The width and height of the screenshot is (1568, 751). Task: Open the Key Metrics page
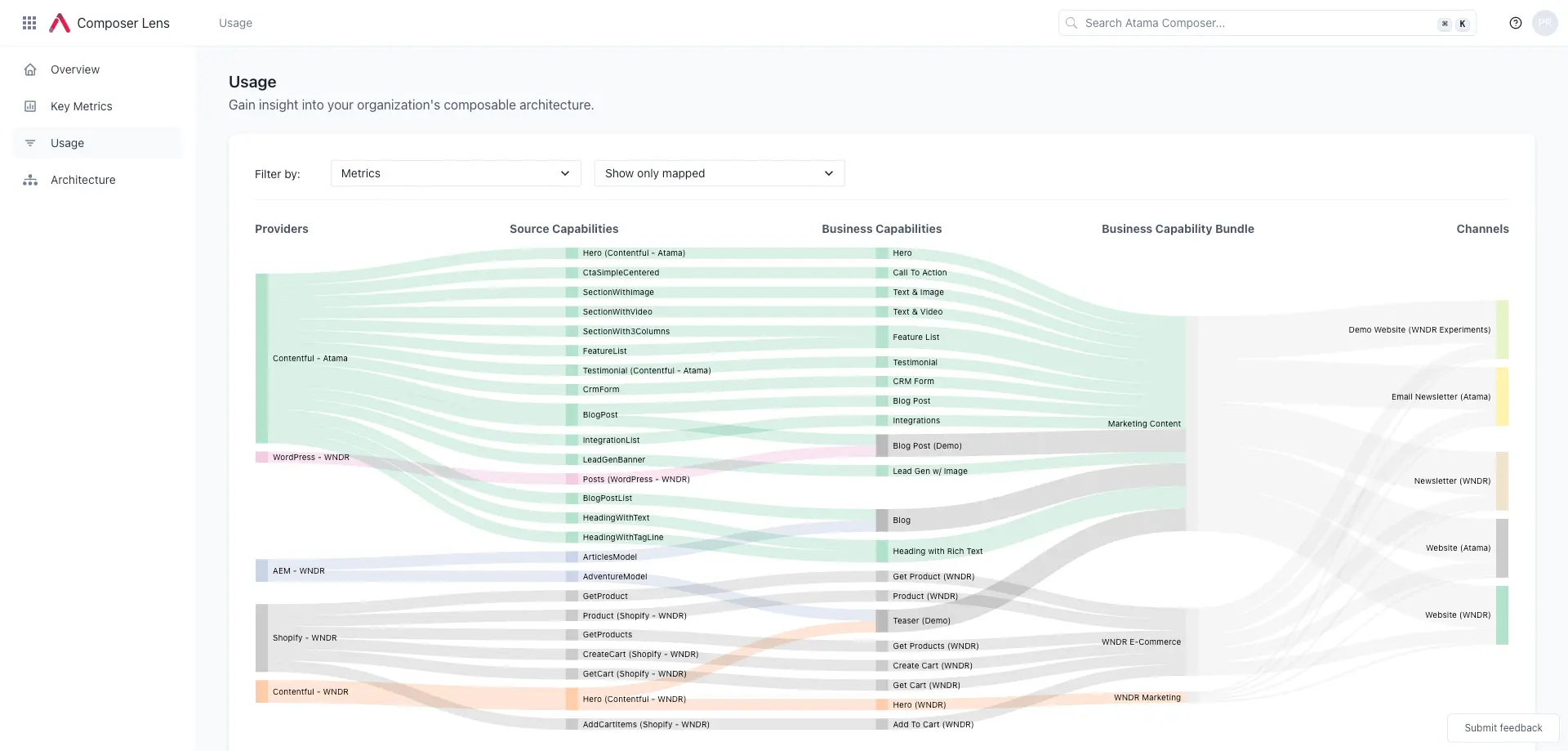tap(81, 106)
